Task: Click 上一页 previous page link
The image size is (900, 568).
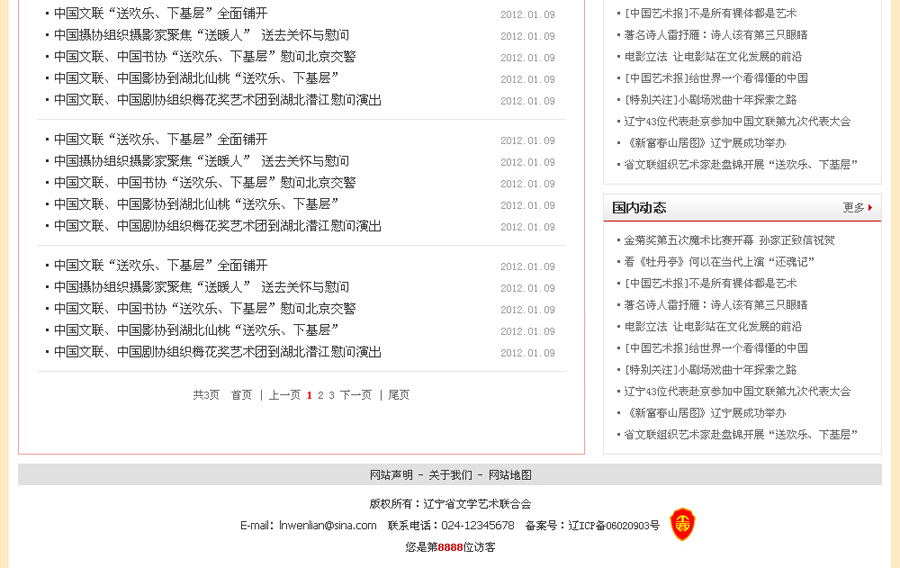Action: [284, 395]
